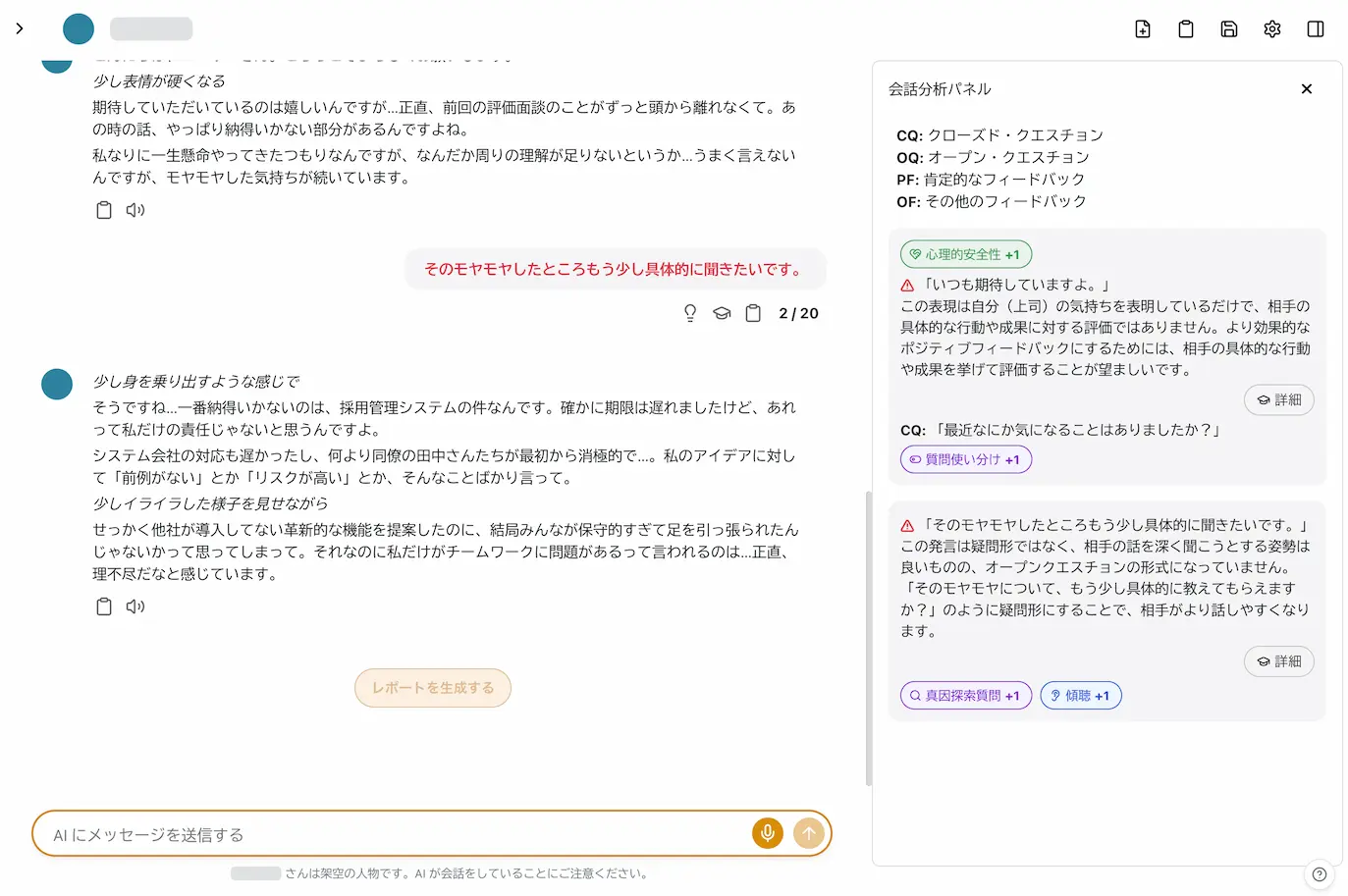Start voice input with the microphone icon

(767, 833)
